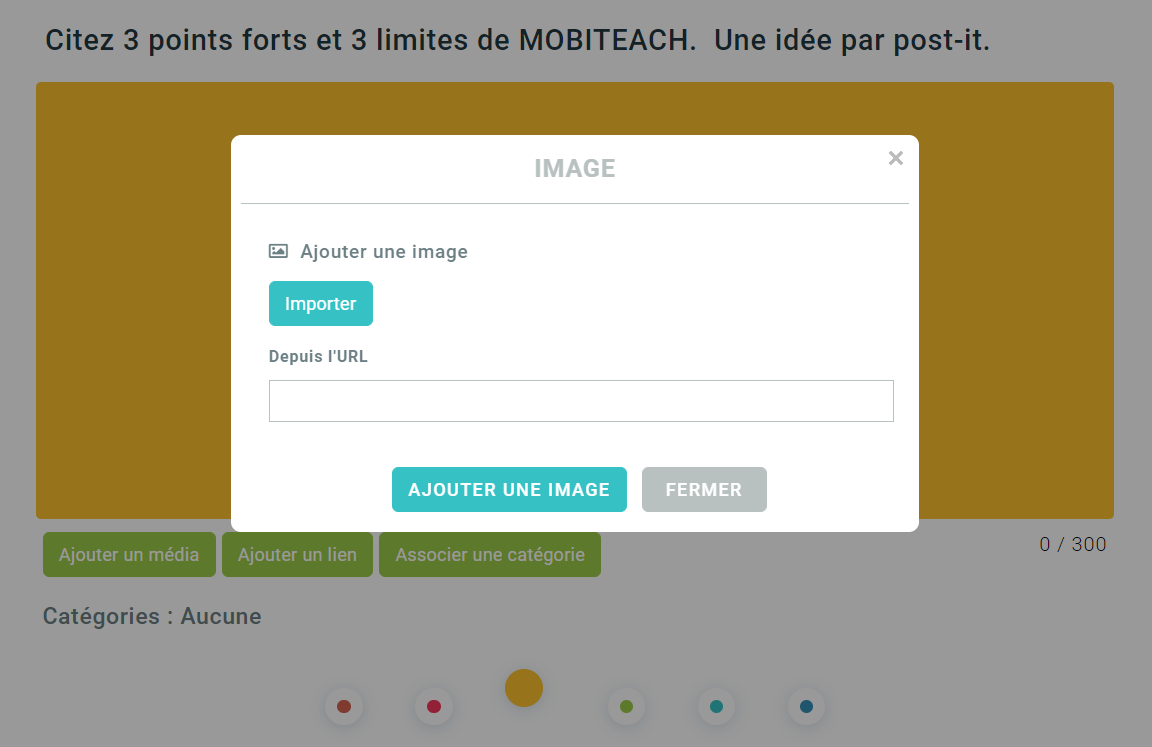Click the Ajouter une image label
Screen dimensions: 1152x747
384,252
